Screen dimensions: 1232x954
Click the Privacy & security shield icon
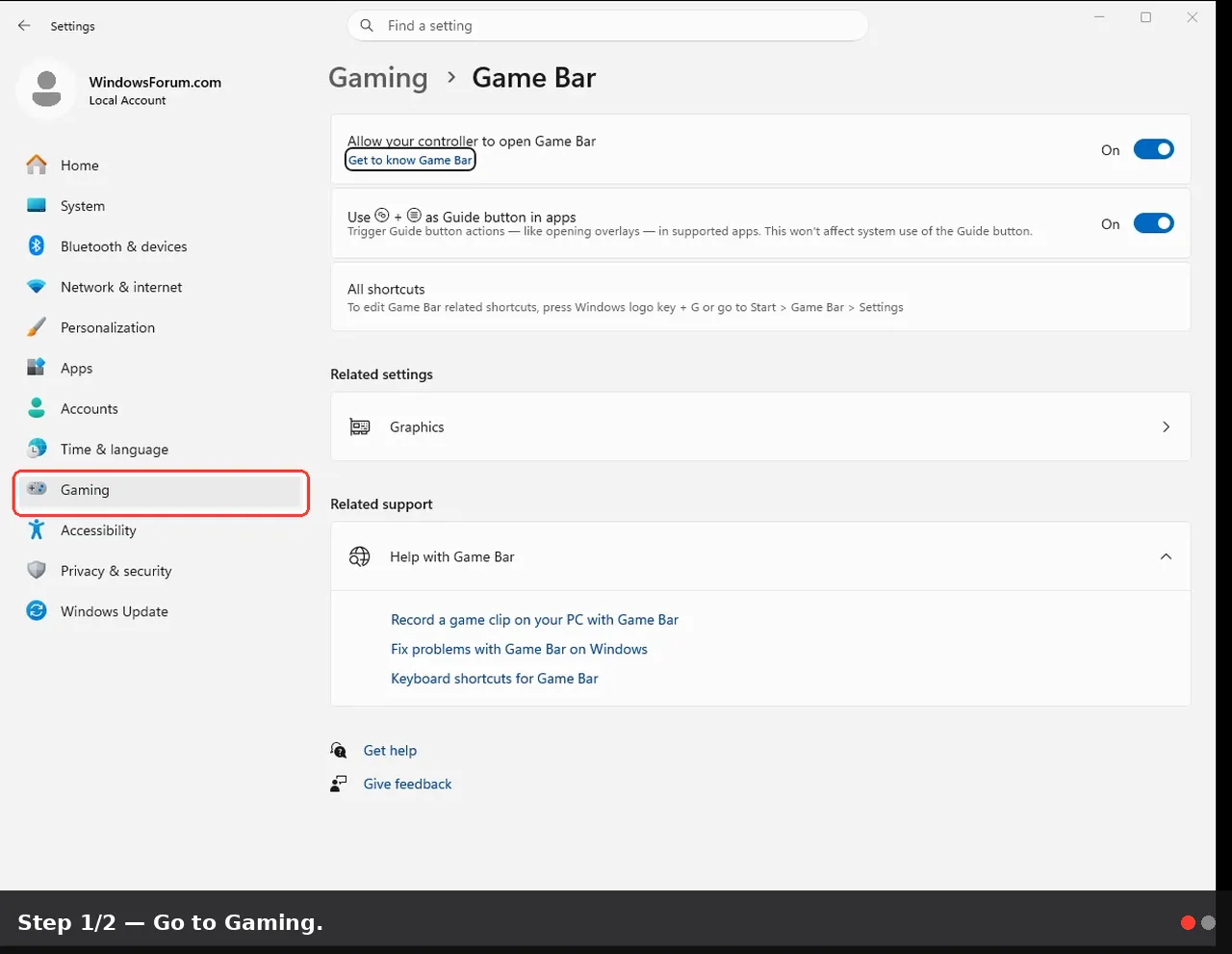coord(37,570)
